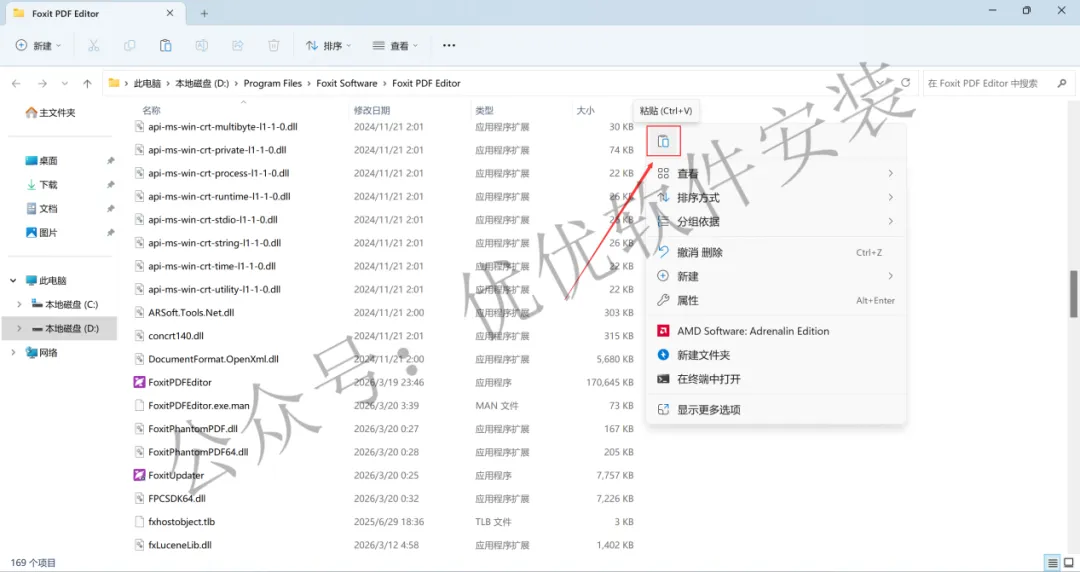The image size is (1080, 572).
Task: Open the Sort (排序) dropdown in toolbar
Action: [329, 45]
